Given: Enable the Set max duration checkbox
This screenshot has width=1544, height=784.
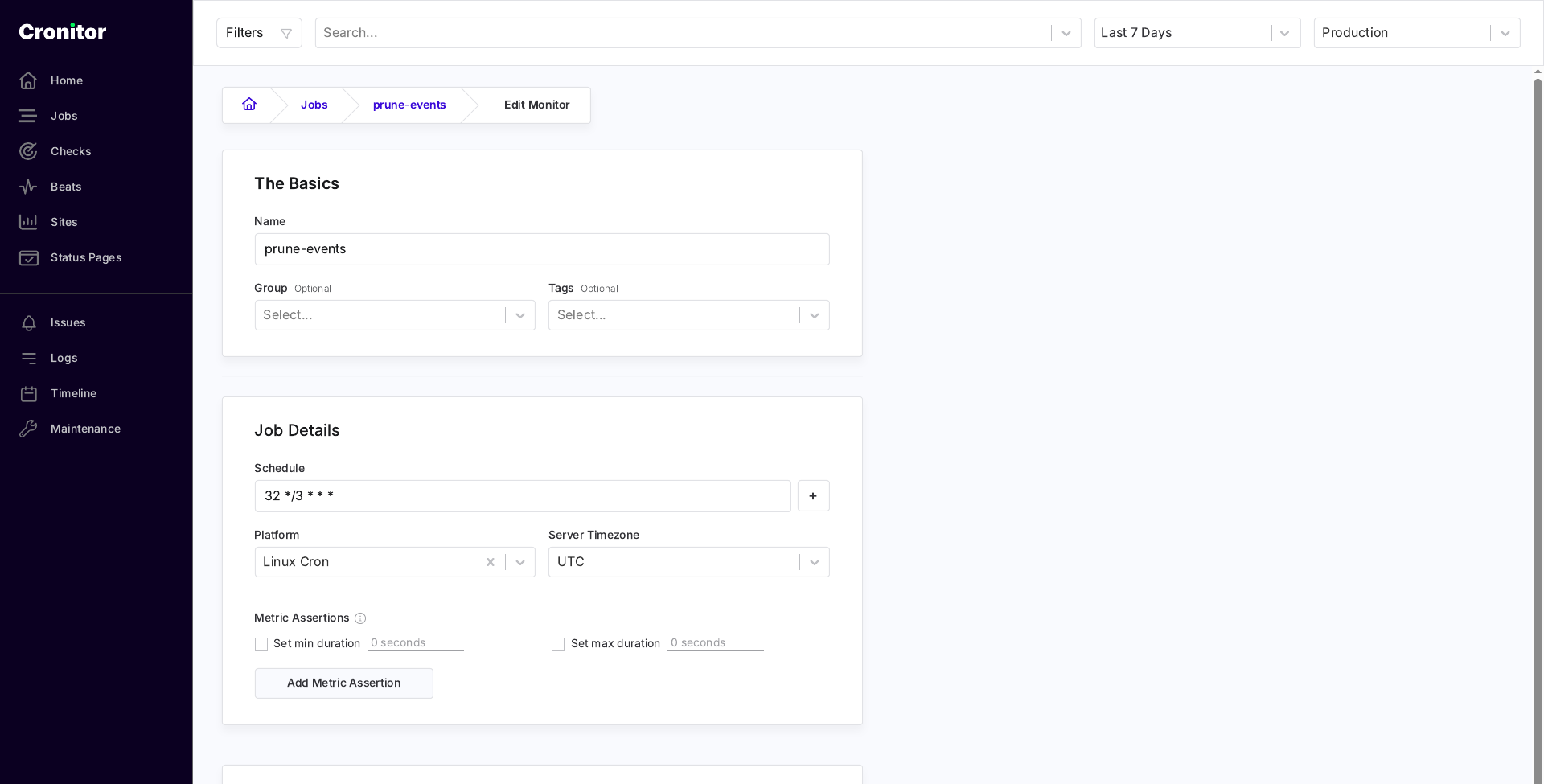Looking at the screenshot, I should coord(558,644).
